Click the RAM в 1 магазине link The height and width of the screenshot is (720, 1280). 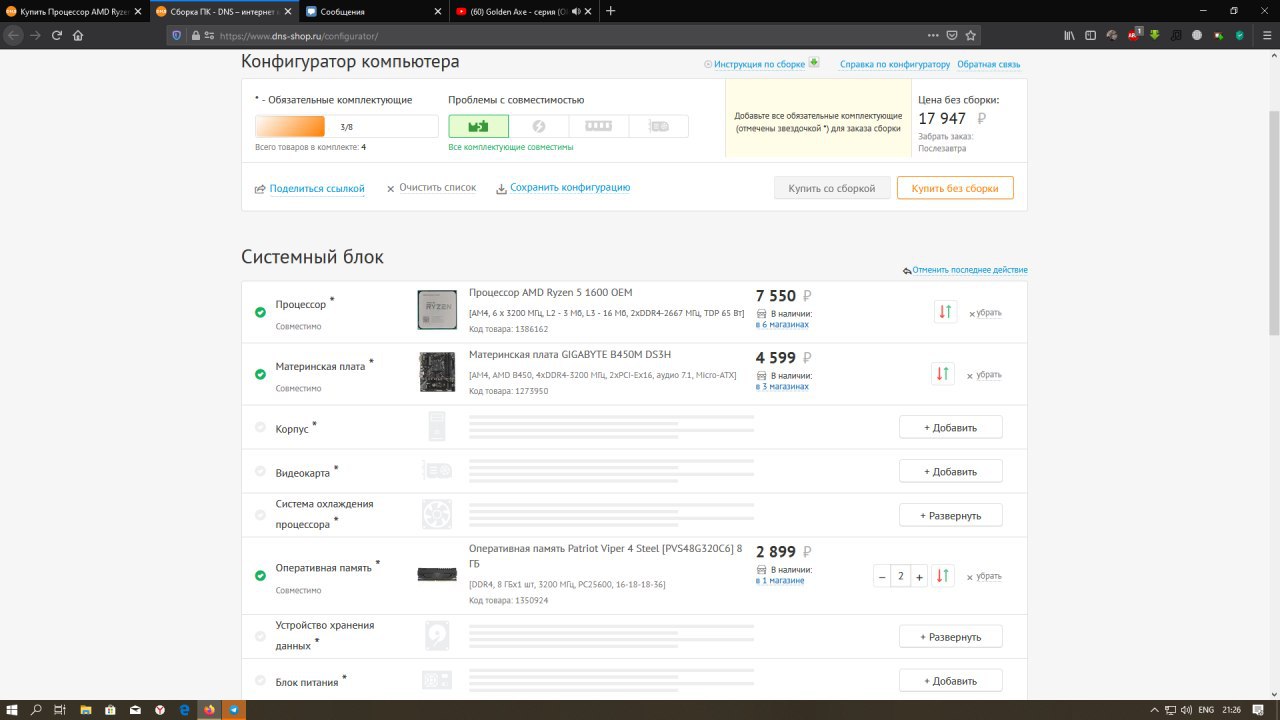click(780, 580)
